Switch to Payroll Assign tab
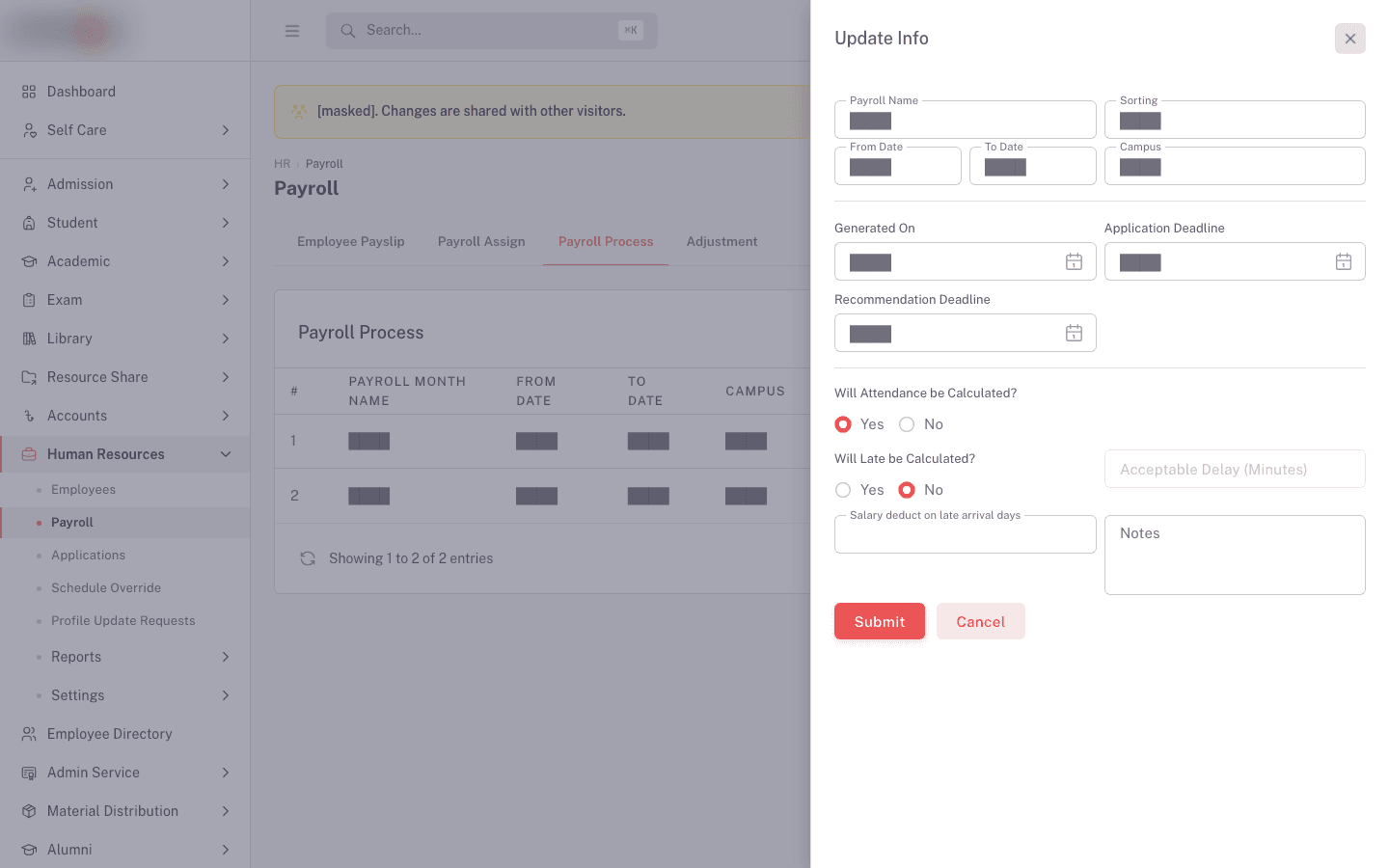Image resolution: width=1389 pixels, height=868 pixels. coord(481,242)
